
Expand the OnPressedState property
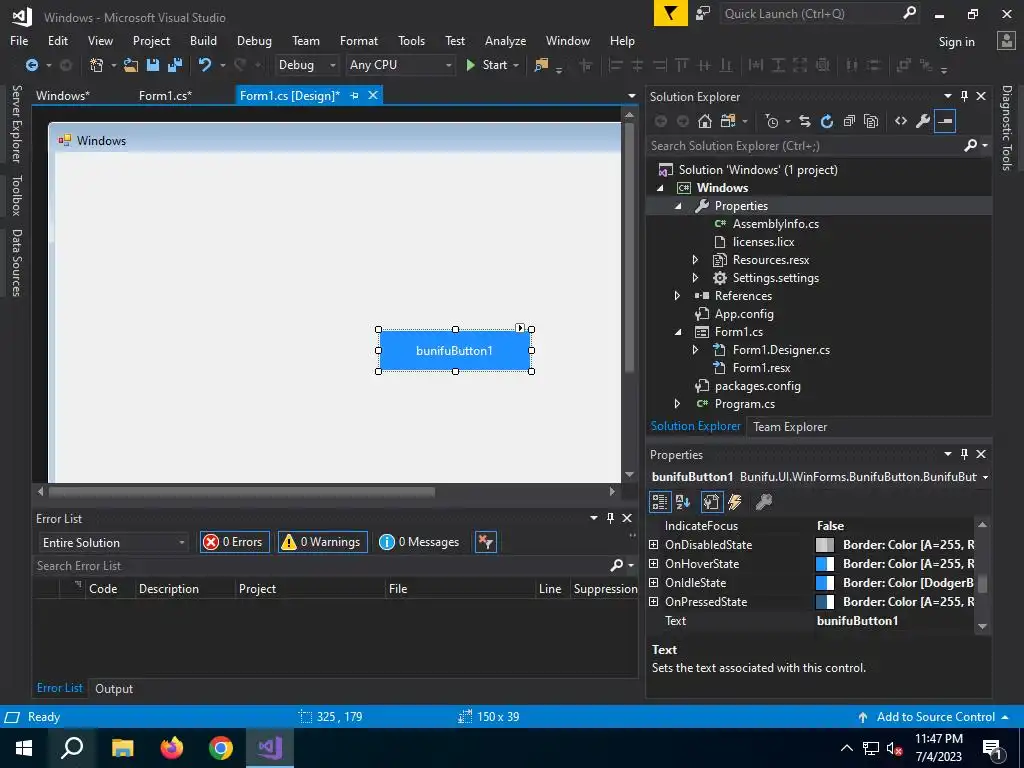pyautogui.click(x=653, y=601)
